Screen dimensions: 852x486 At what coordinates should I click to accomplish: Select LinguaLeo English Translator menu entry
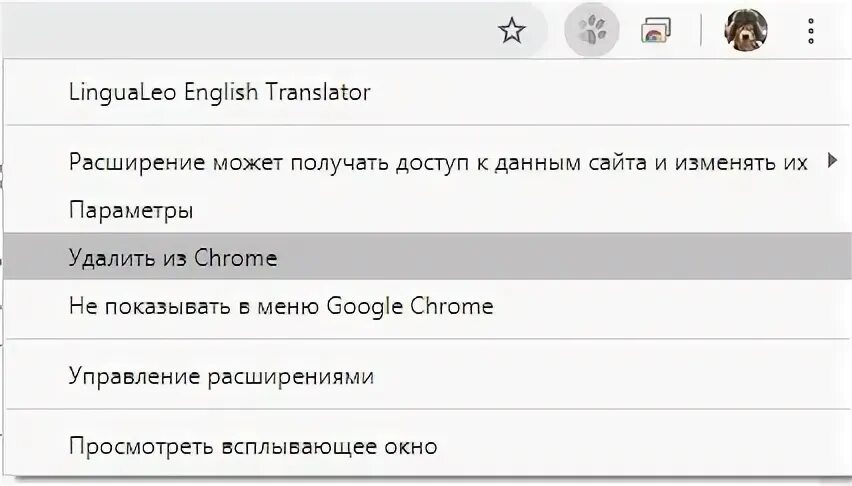[x=220, y=93]
